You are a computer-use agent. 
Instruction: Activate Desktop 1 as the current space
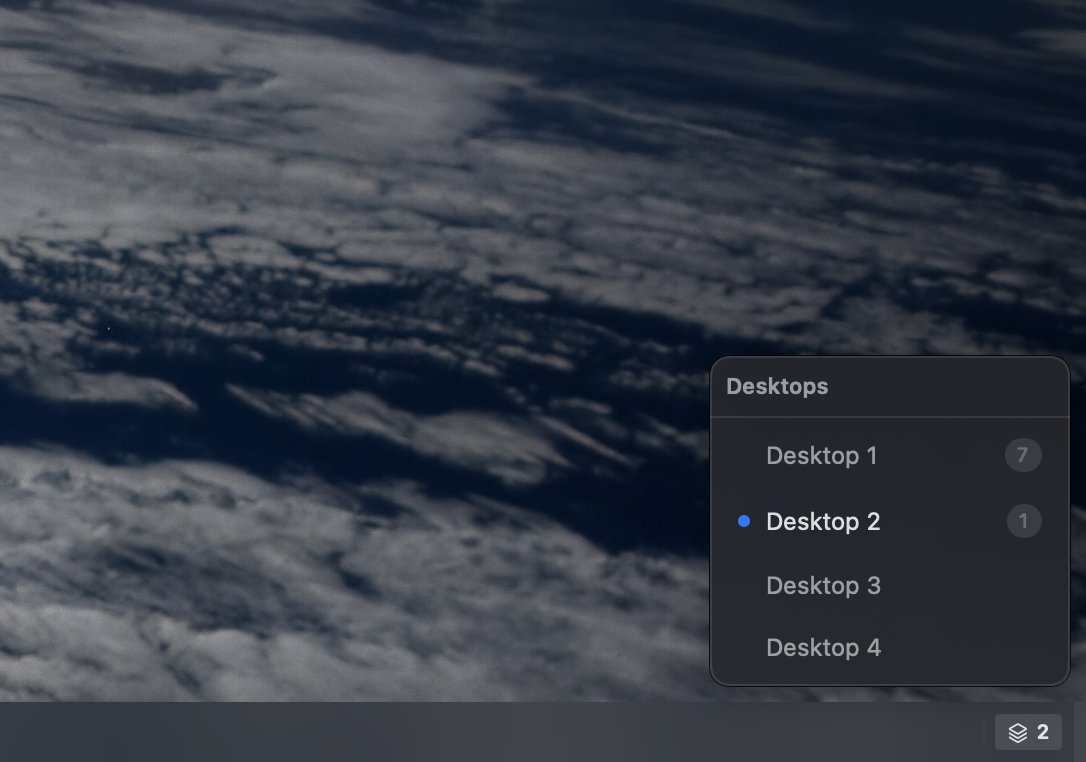pos(821,455)
